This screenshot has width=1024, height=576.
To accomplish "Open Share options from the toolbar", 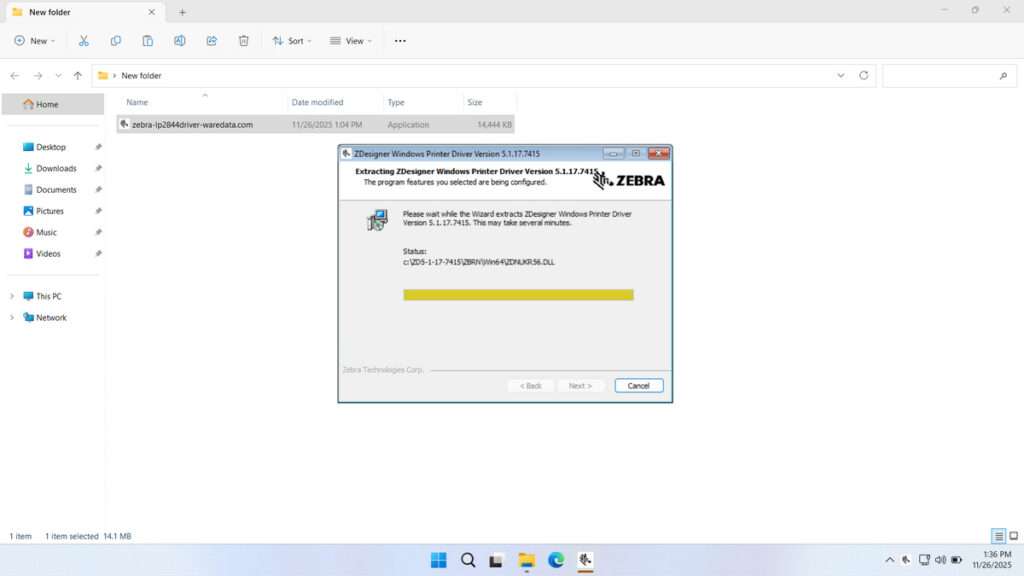I will [211, 40].
